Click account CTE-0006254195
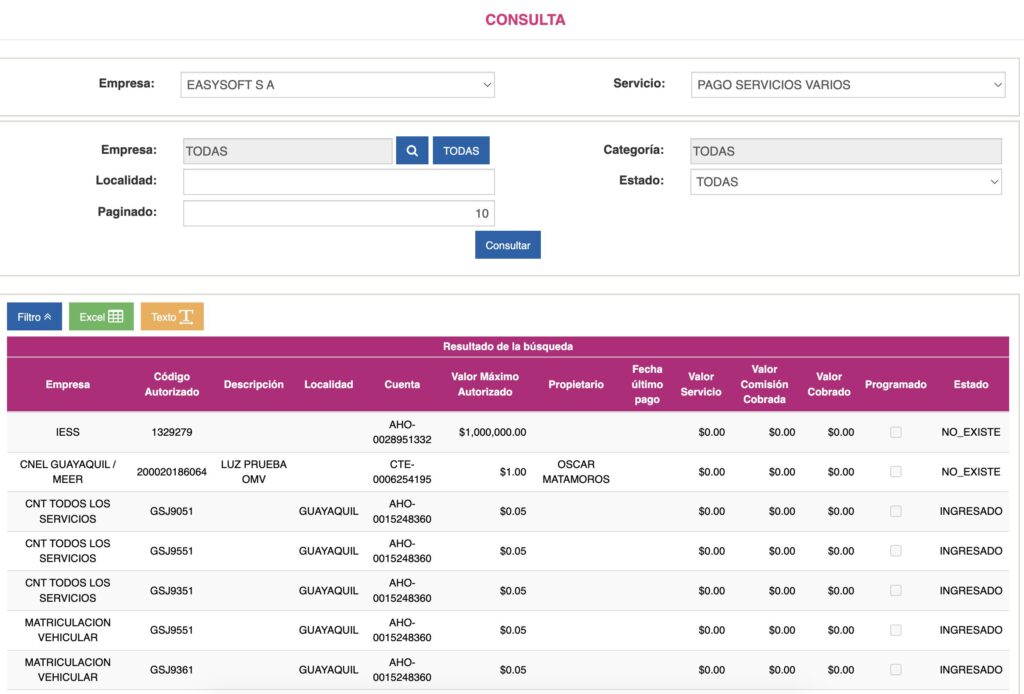This screenshot has height=694, width=1024. pyautogui.click(x=402, y=471)
